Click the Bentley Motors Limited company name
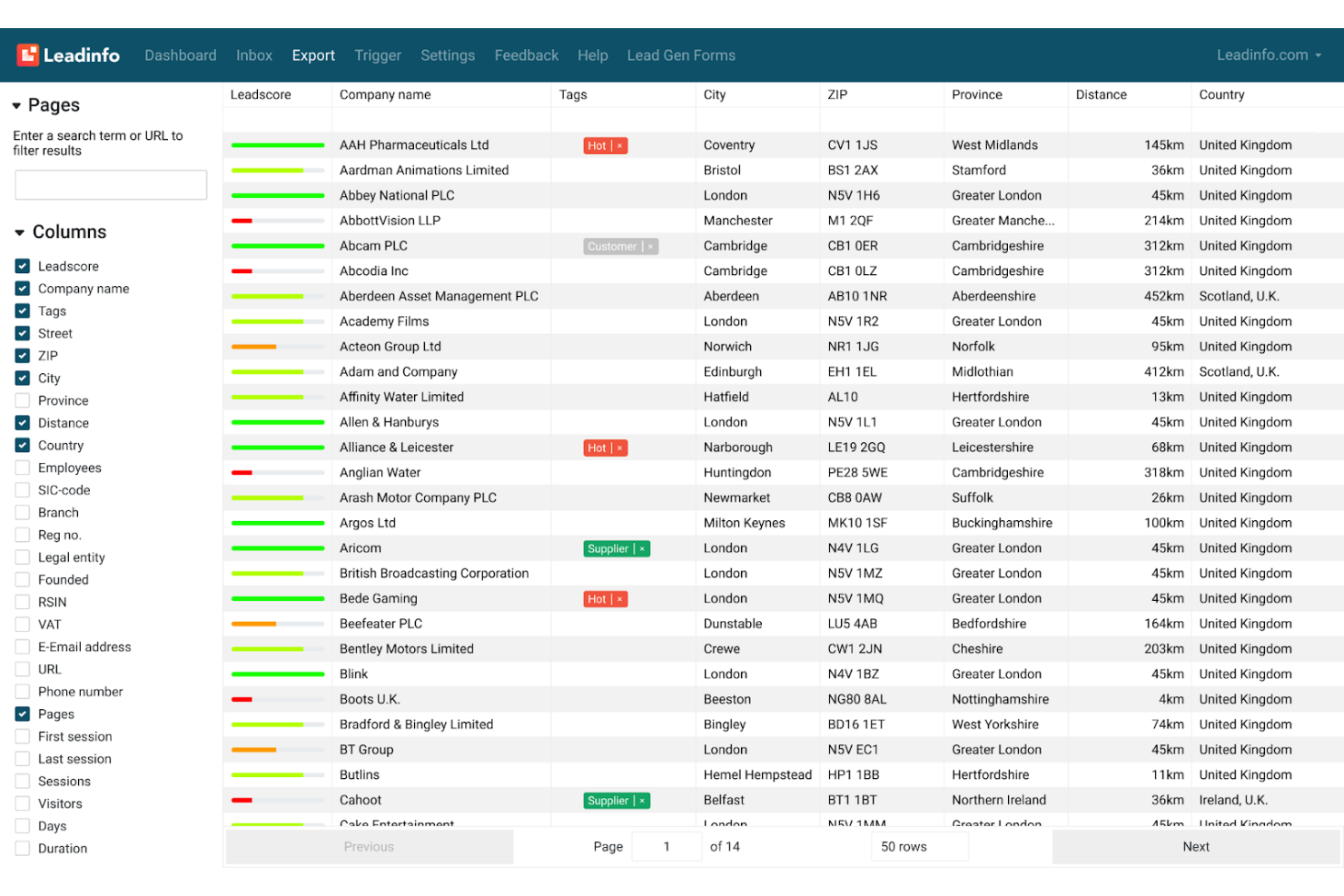 coord(407,649)
